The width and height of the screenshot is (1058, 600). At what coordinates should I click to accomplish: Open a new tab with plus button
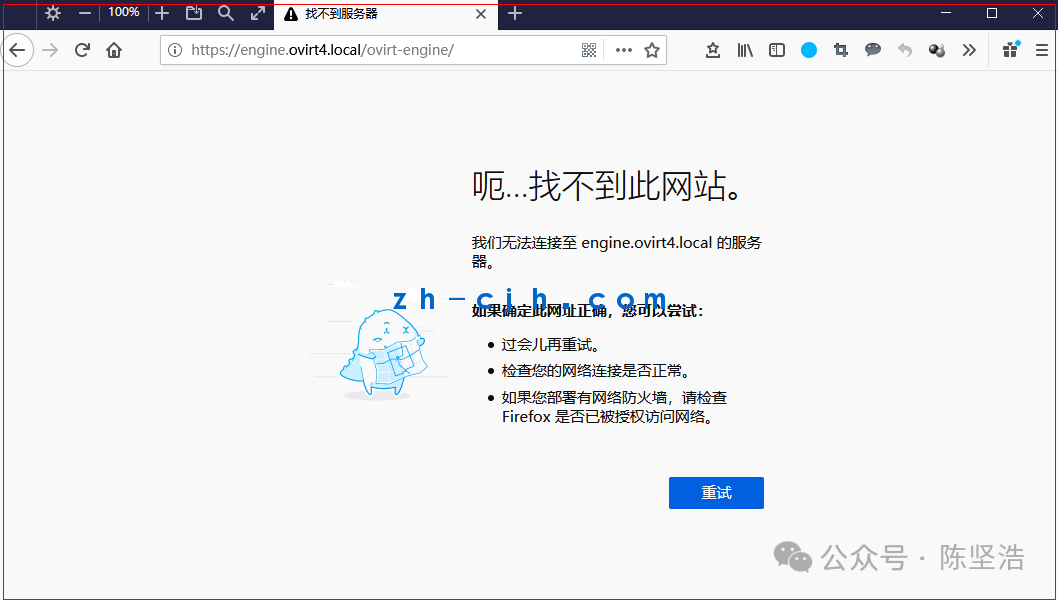click(515, 13)
